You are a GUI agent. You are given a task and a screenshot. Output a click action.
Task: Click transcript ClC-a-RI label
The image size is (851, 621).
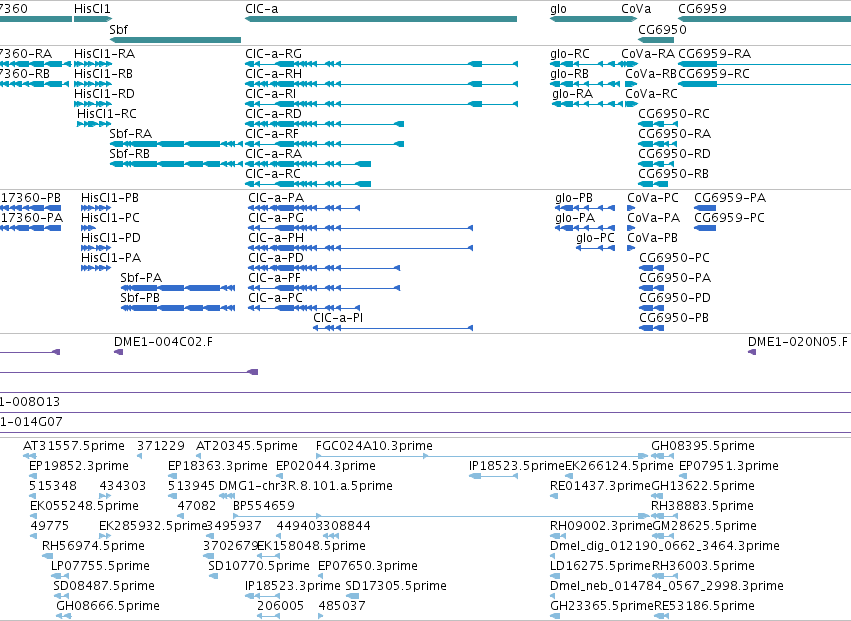tap(270, 93)
